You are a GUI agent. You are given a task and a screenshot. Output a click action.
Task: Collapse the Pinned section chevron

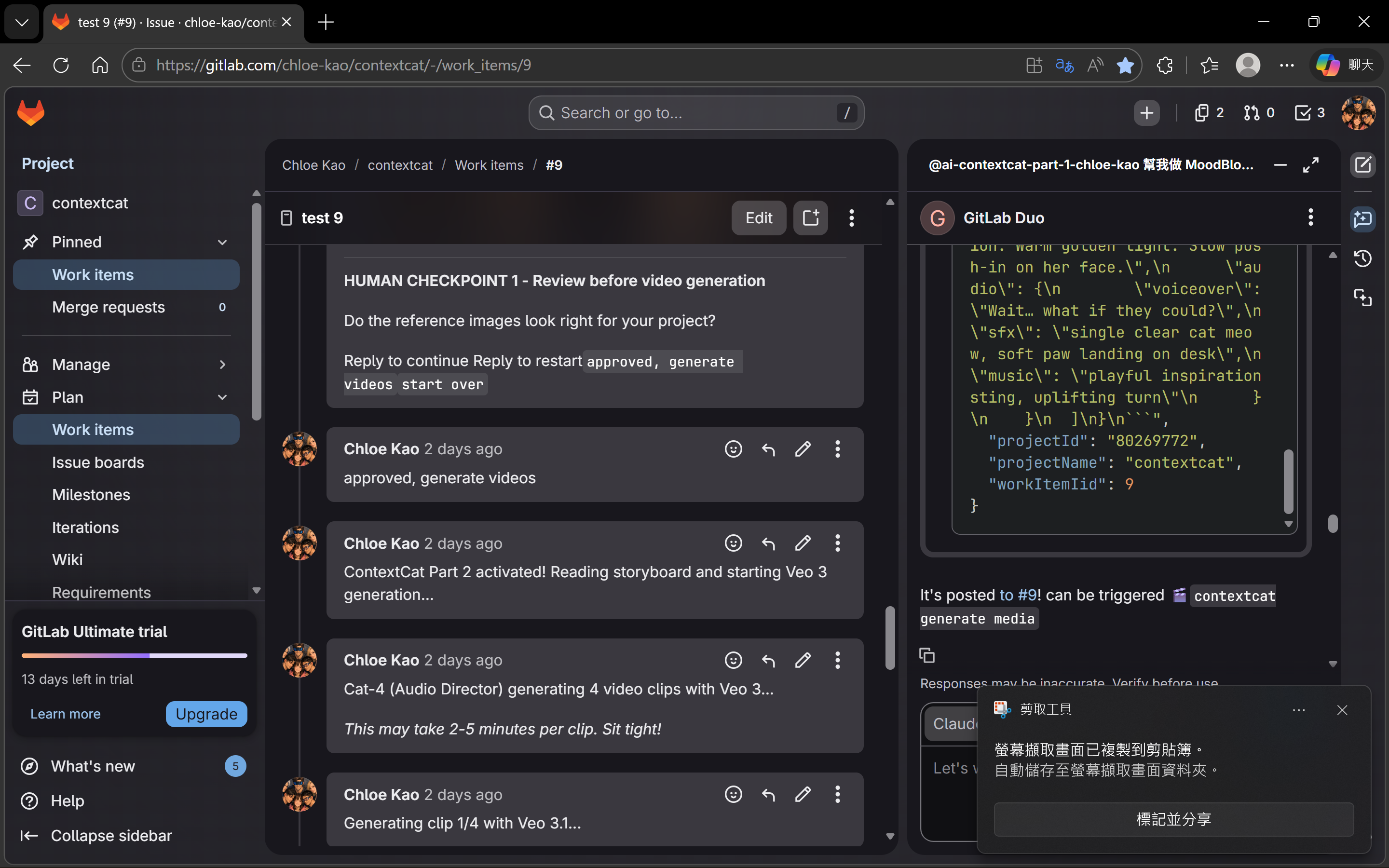coord(222,242)
